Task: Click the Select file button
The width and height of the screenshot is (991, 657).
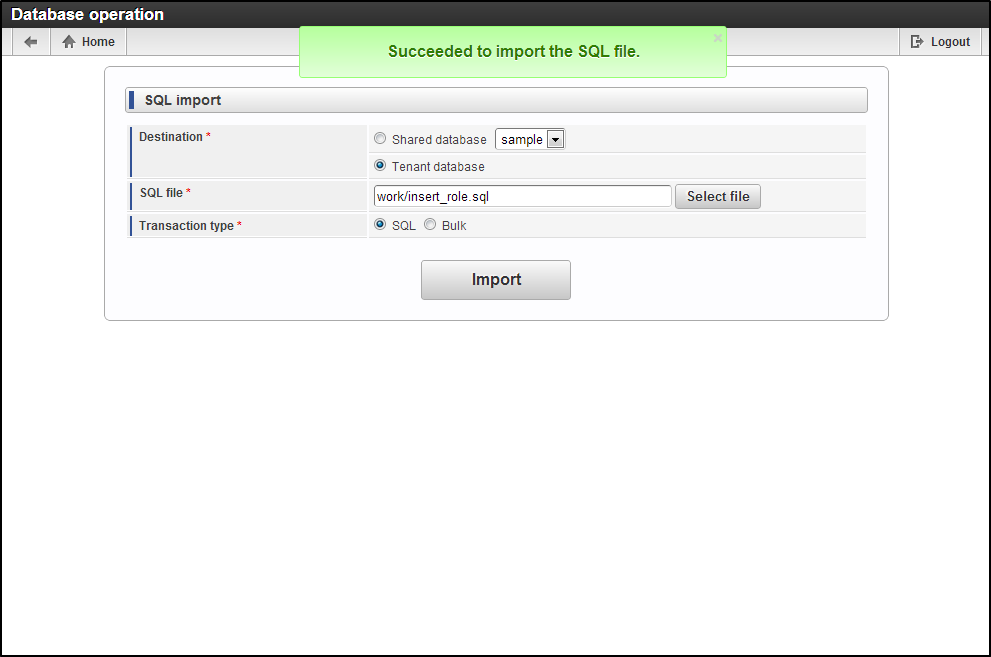Action: (718, 196)
